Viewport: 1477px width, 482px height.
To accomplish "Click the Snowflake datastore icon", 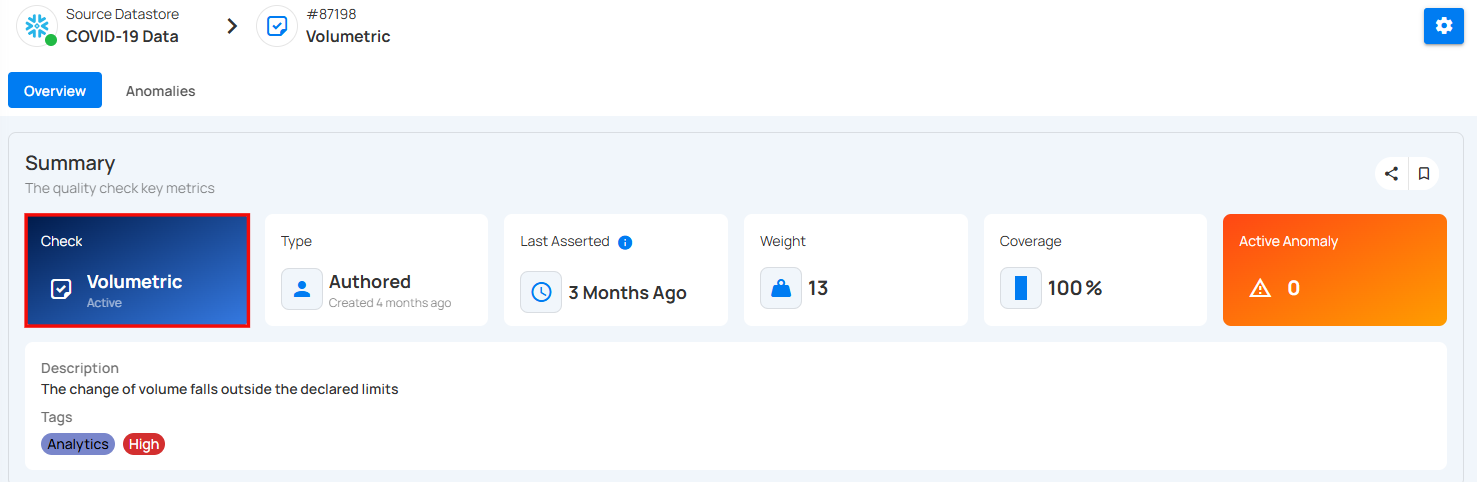I will (37, 26).
